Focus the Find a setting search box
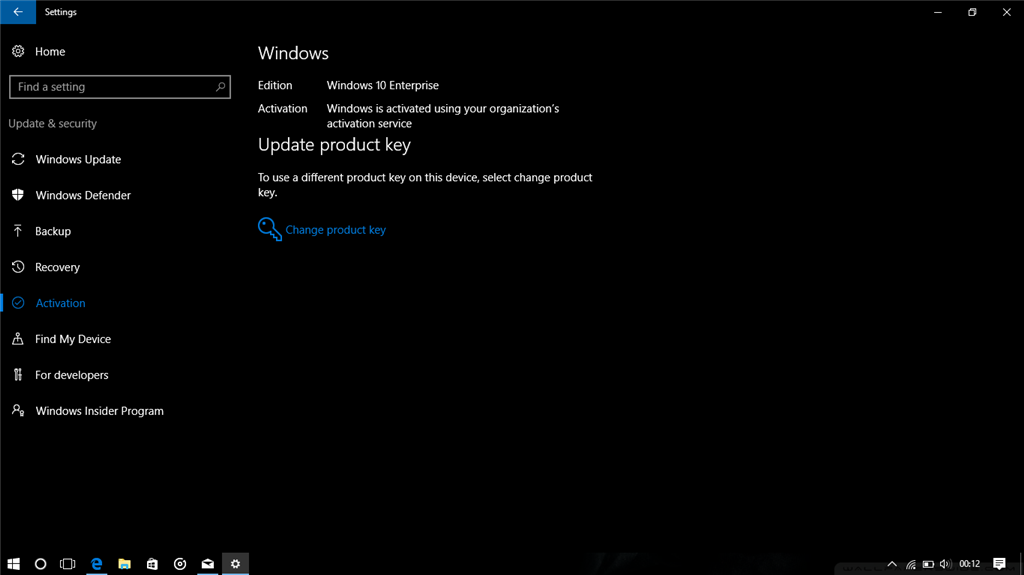1024x575 pixels. pos(120,87)
